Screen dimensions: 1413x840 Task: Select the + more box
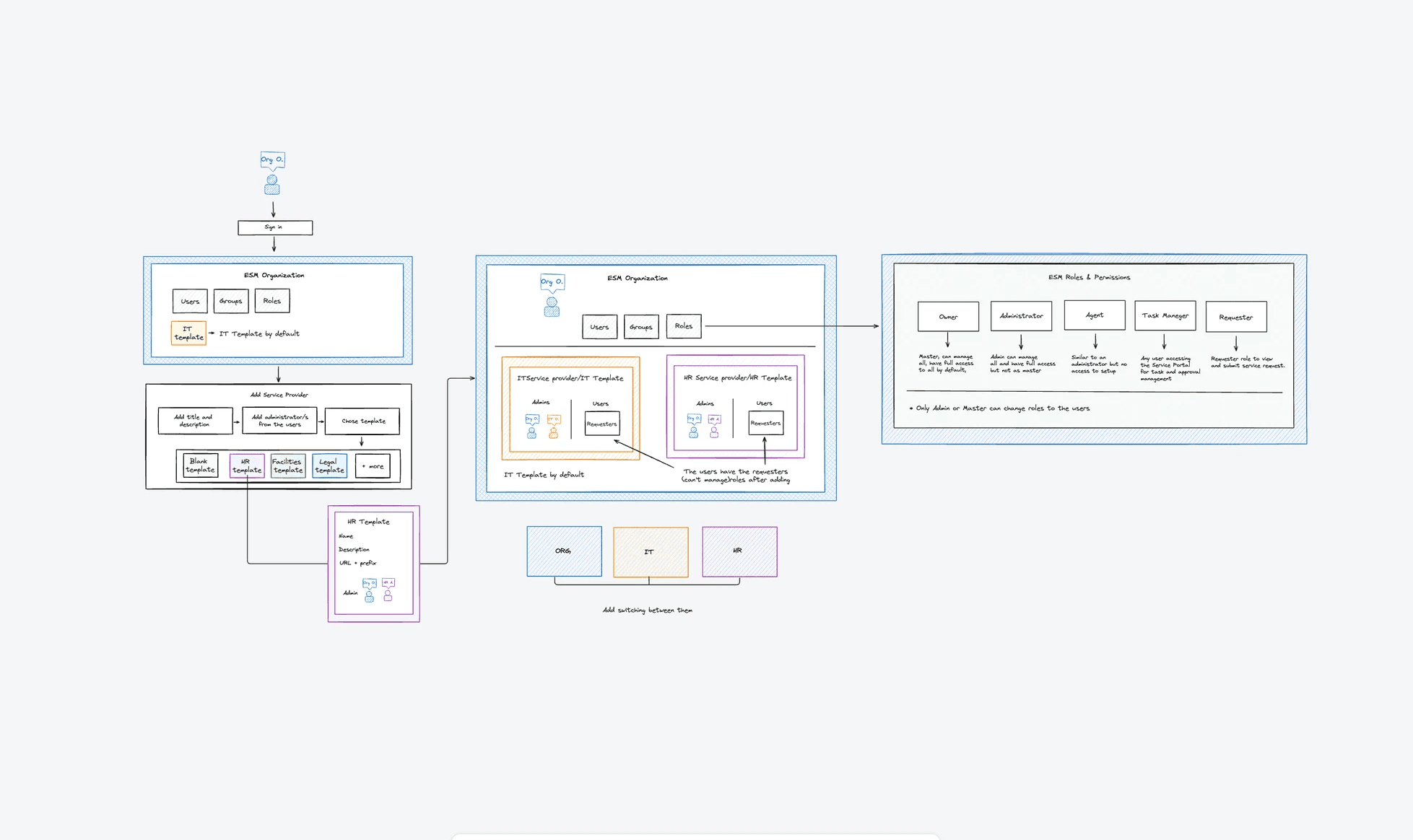373,465
